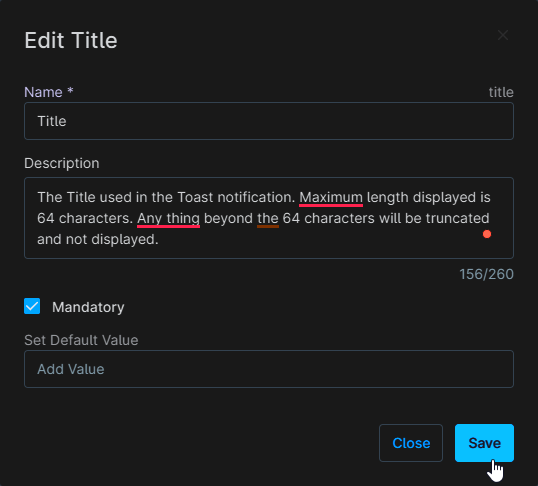Click the Mandatory label text

point(88,307)
